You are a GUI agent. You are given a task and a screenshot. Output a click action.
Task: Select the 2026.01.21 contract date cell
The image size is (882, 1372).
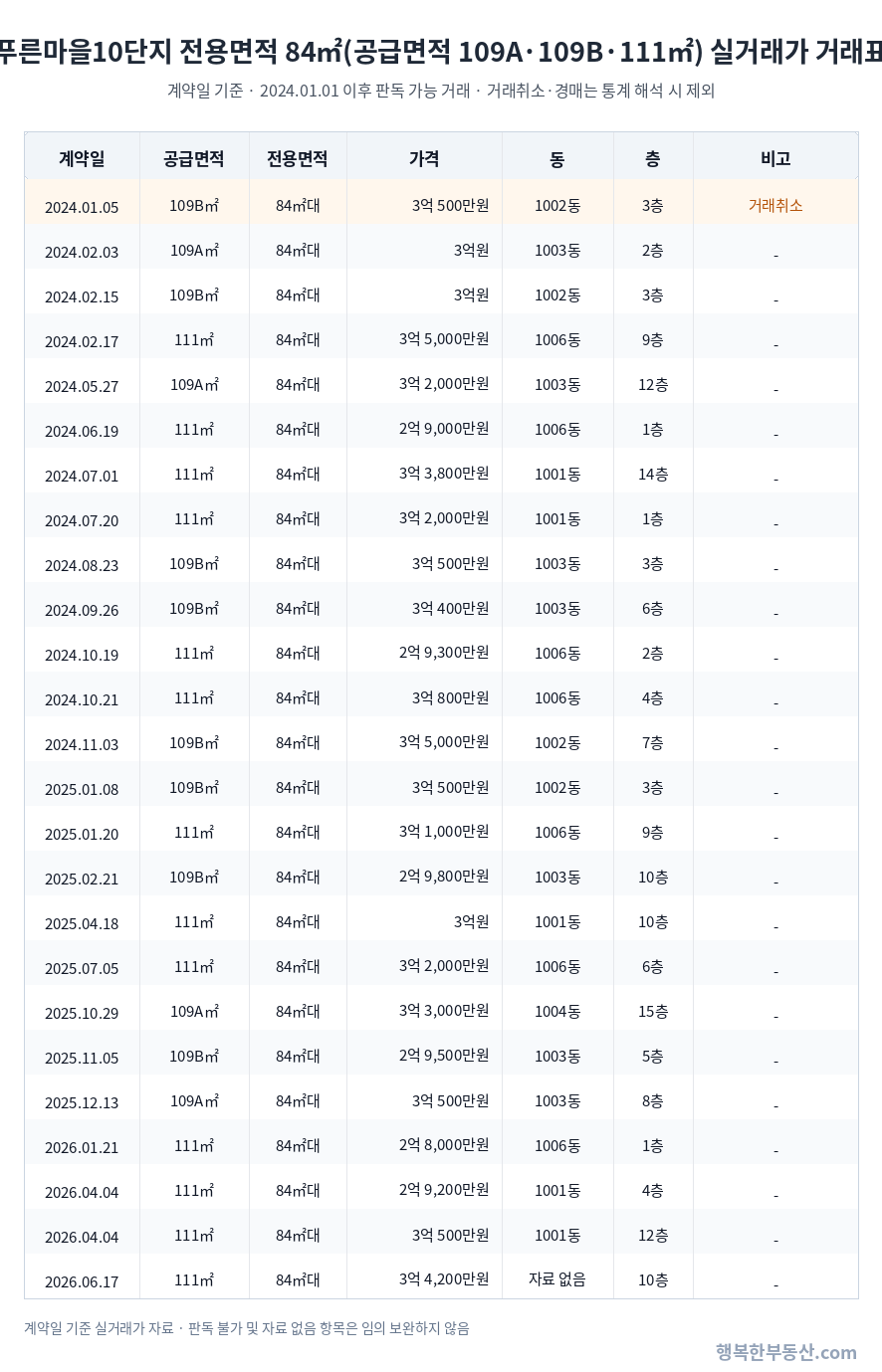(x=82, y=1147)
